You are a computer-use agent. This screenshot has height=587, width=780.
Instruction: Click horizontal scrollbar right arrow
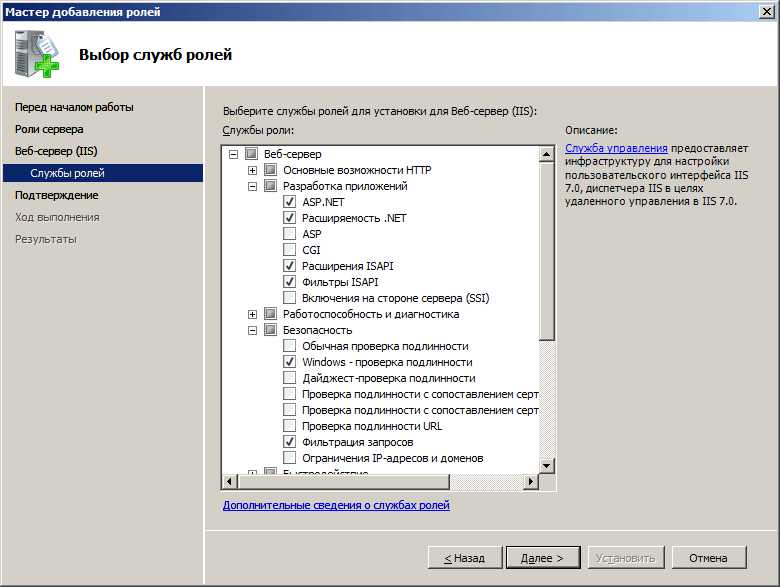tap(531, 482)
